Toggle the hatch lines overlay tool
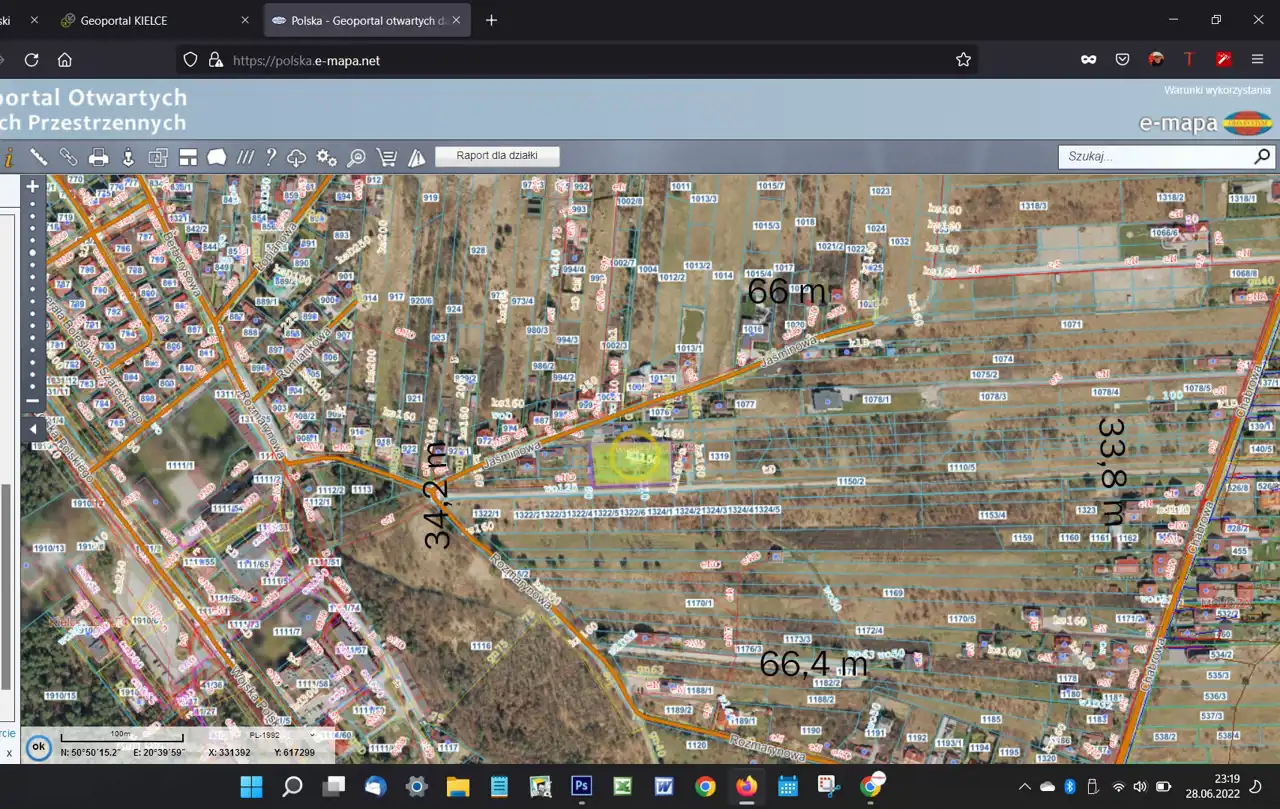1280x809 pixels. pos(244,157)
